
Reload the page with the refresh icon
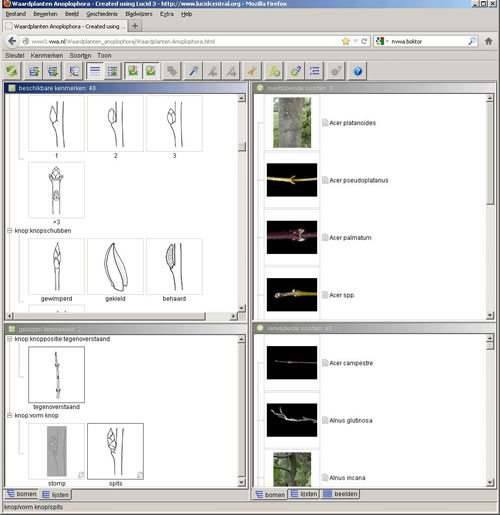364,41
